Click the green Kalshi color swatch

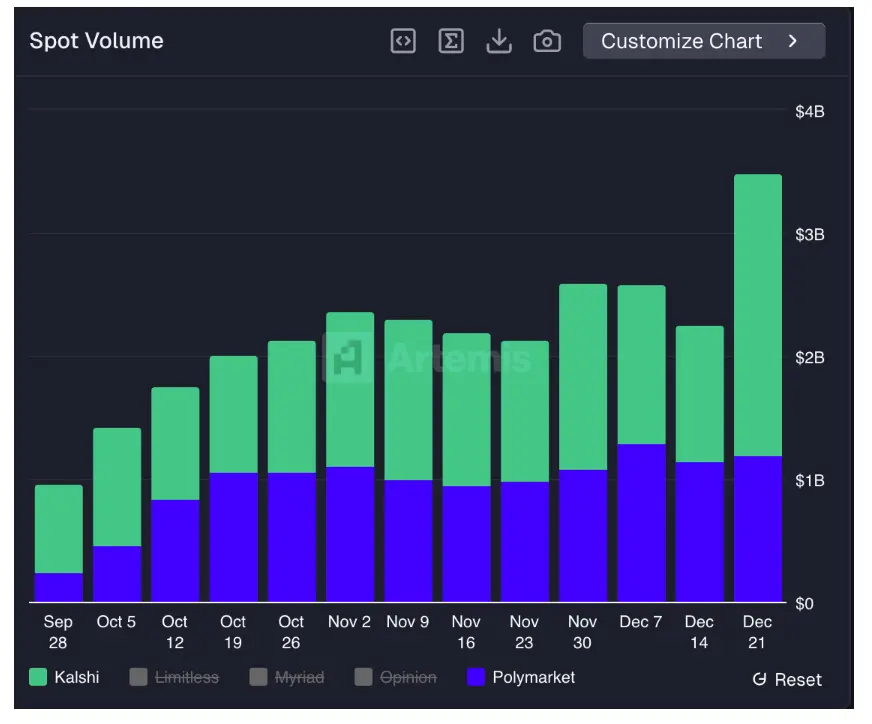[39, 677]
